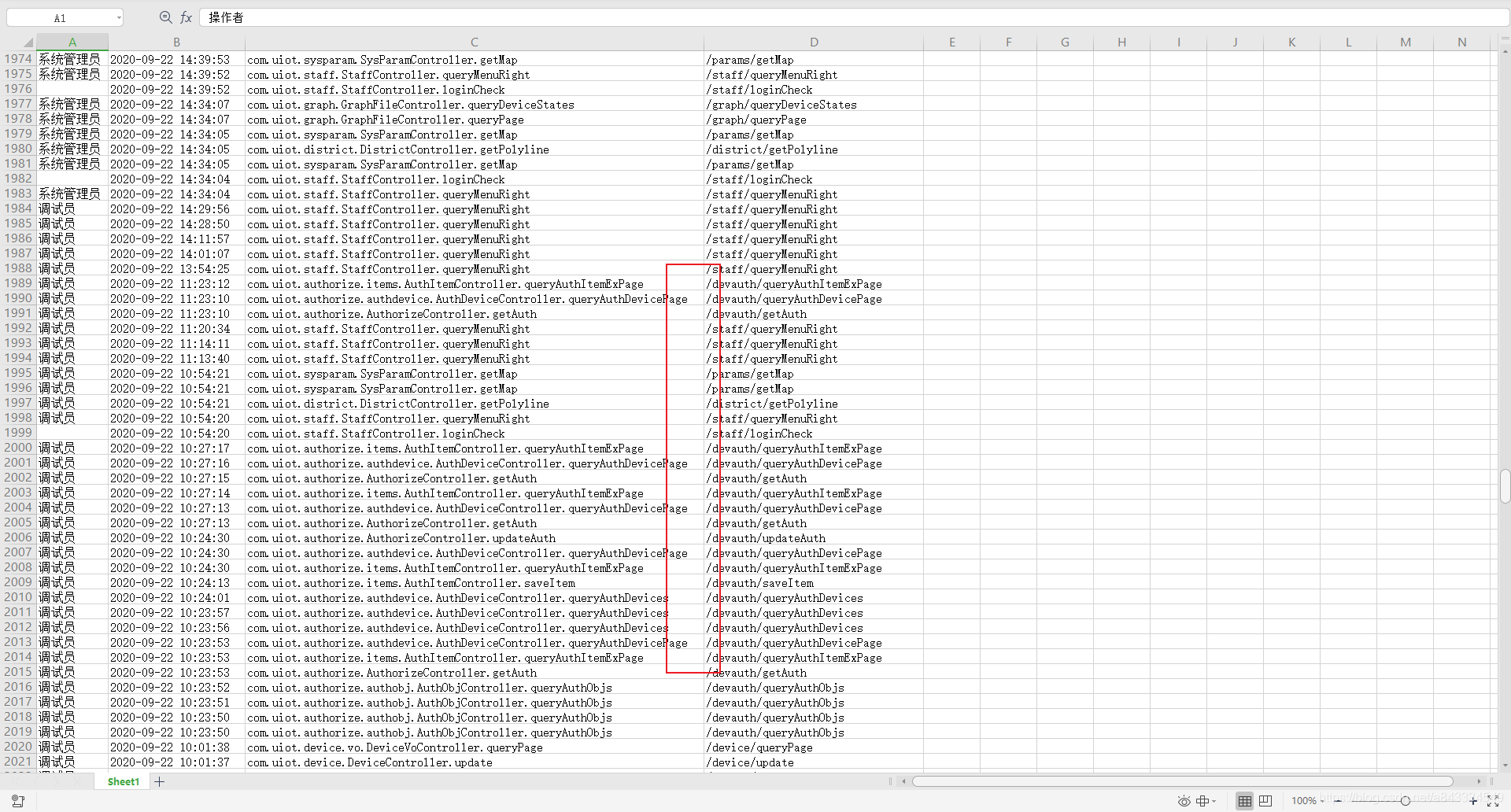Click the select-all corner triangle
This screenshot has height=812, width=1511.
point(28,42)
